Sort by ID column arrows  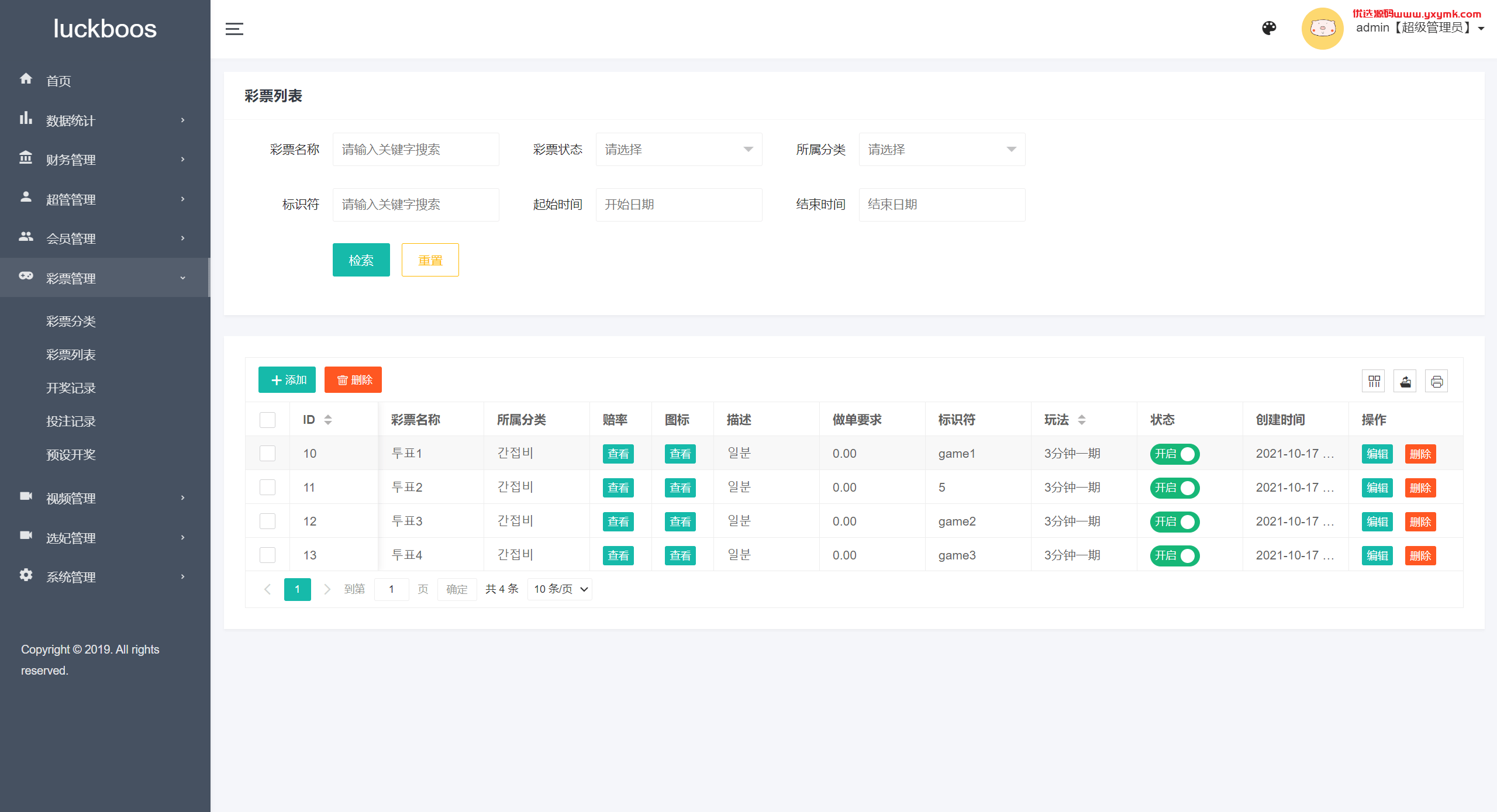[328, 420]
